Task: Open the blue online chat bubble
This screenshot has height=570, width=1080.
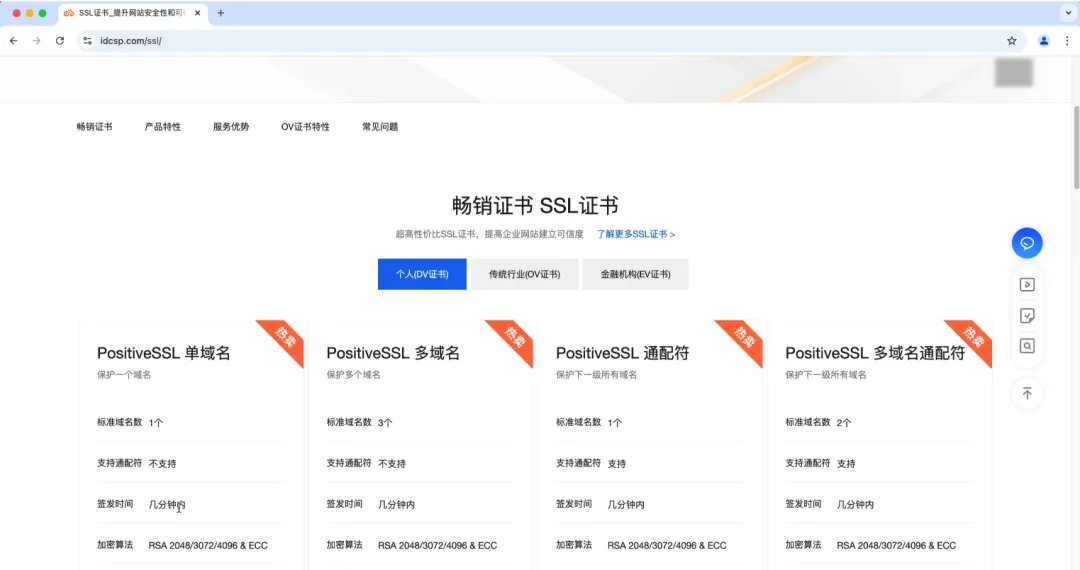Action: (x=1027, y=243)
